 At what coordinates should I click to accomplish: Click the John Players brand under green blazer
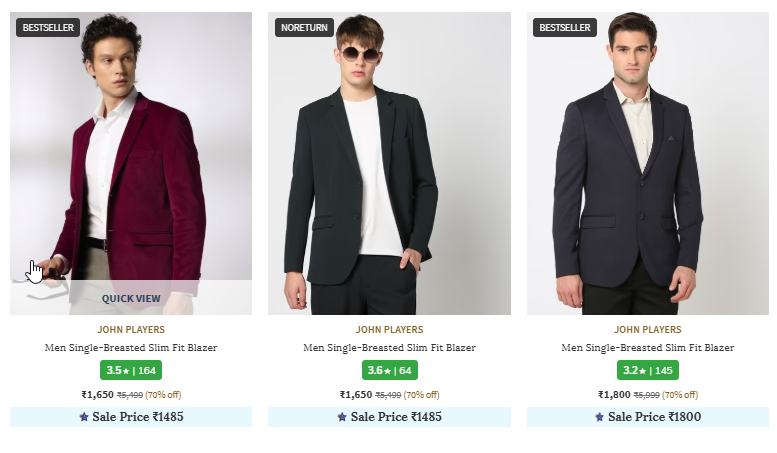coord(389,329)
